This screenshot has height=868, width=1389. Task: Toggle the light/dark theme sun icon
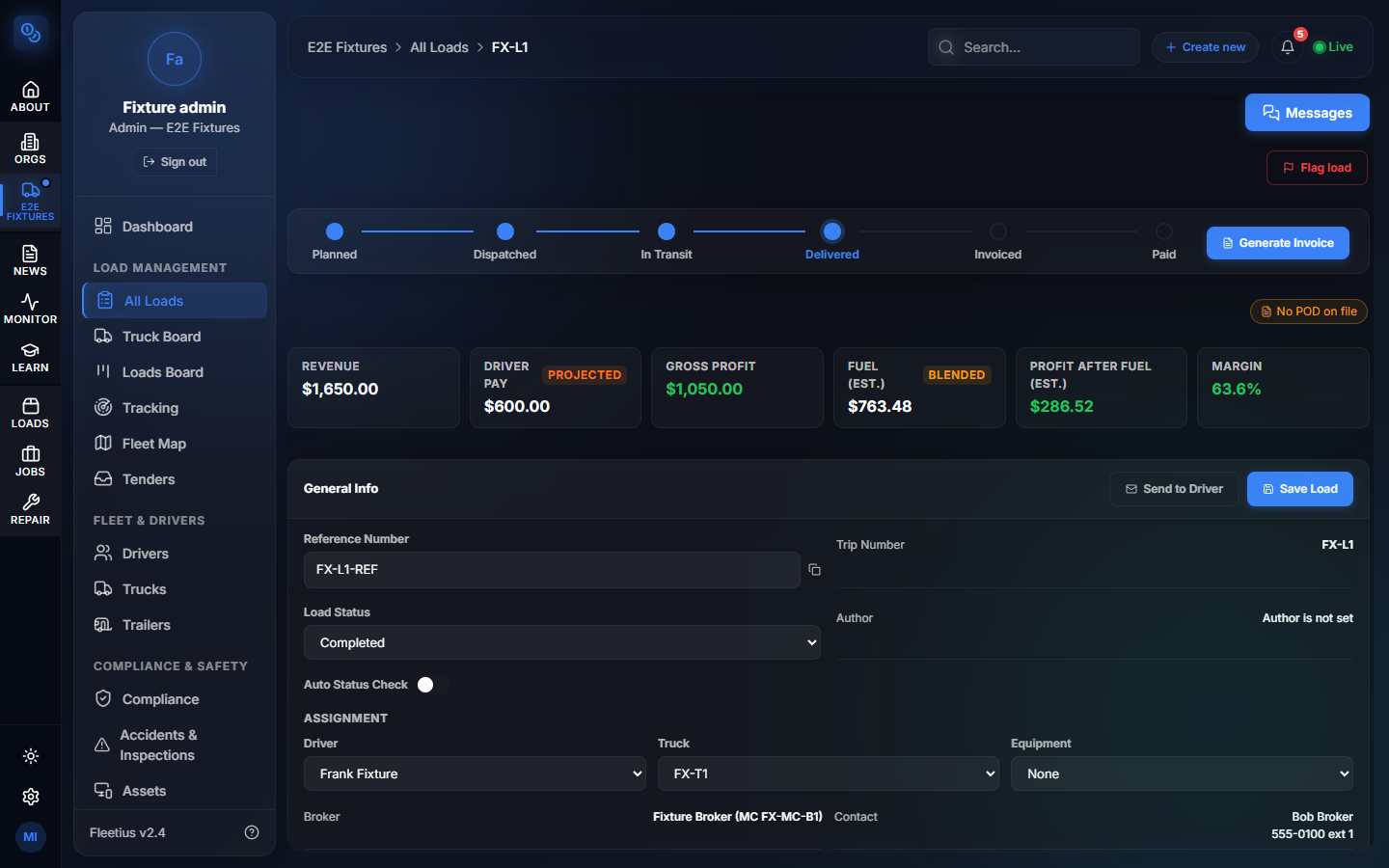(x=31, y=756)
